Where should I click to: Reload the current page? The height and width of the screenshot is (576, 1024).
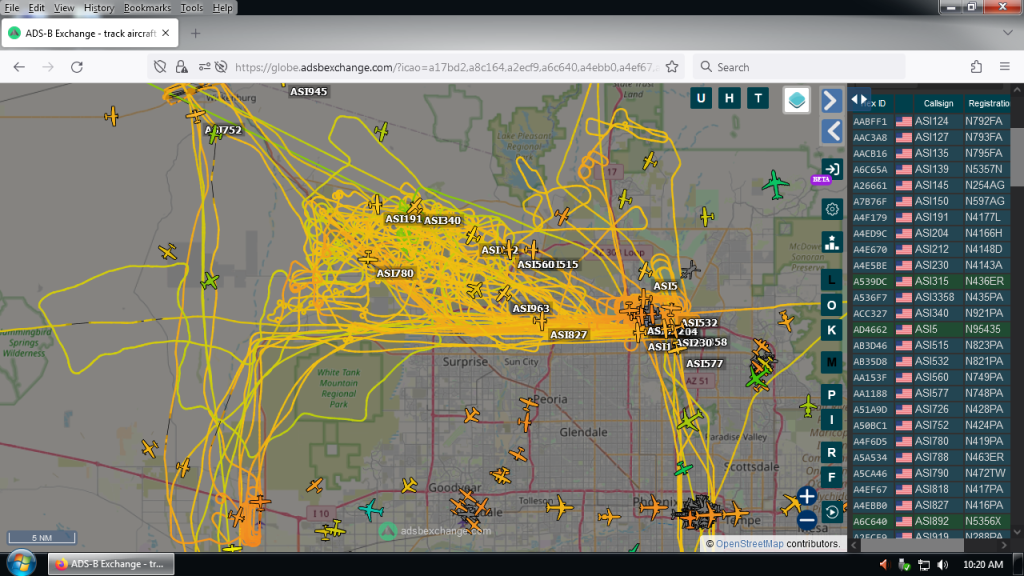(76, 67)
